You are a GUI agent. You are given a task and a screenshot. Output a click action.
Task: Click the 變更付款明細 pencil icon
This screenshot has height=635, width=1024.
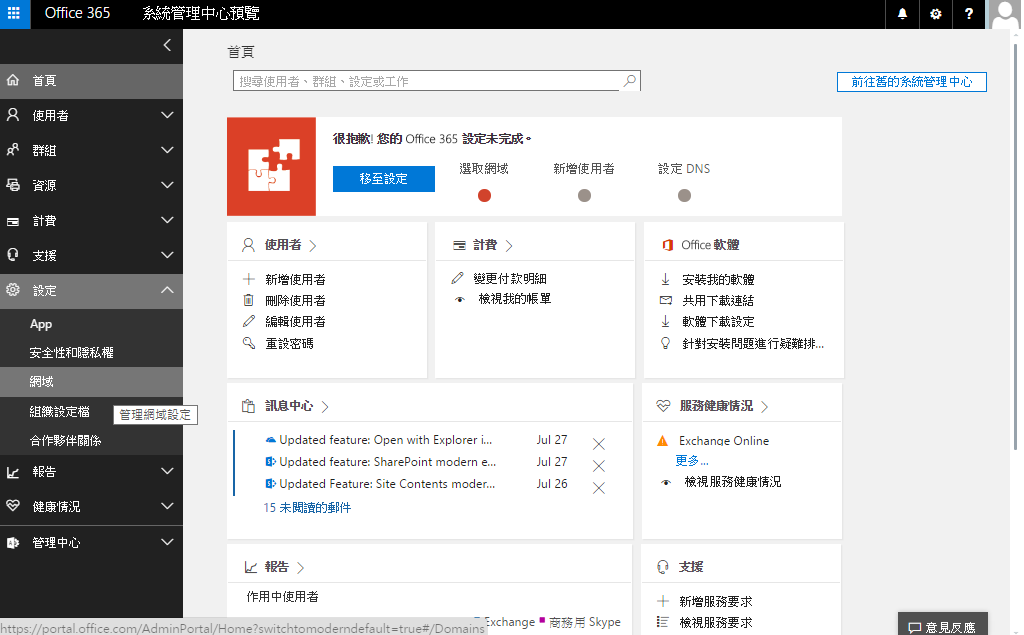[457, 278]
